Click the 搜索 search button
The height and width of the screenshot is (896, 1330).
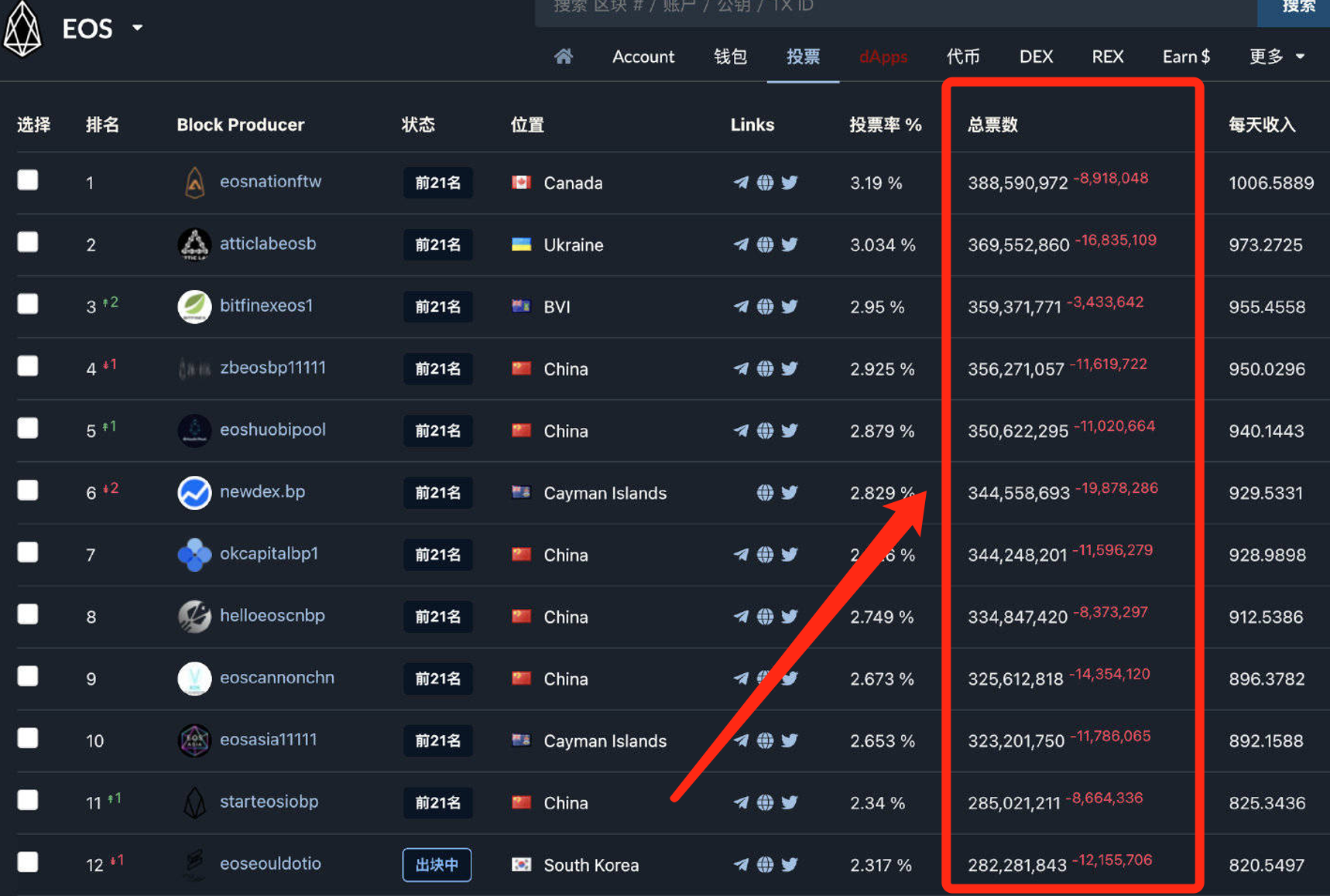click(x=1297, y=8)
